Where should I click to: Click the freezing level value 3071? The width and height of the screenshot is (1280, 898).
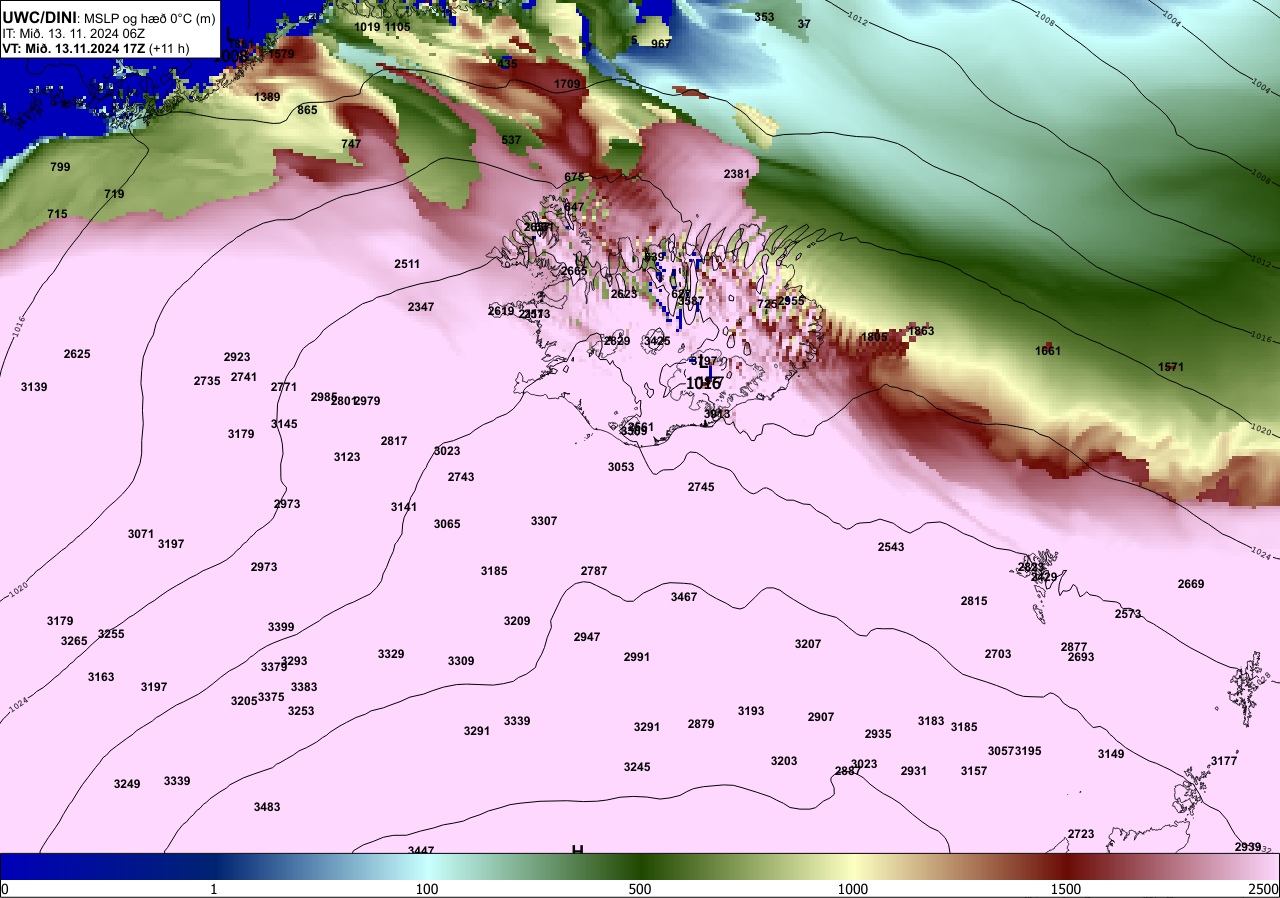click(x=141, y=534)
